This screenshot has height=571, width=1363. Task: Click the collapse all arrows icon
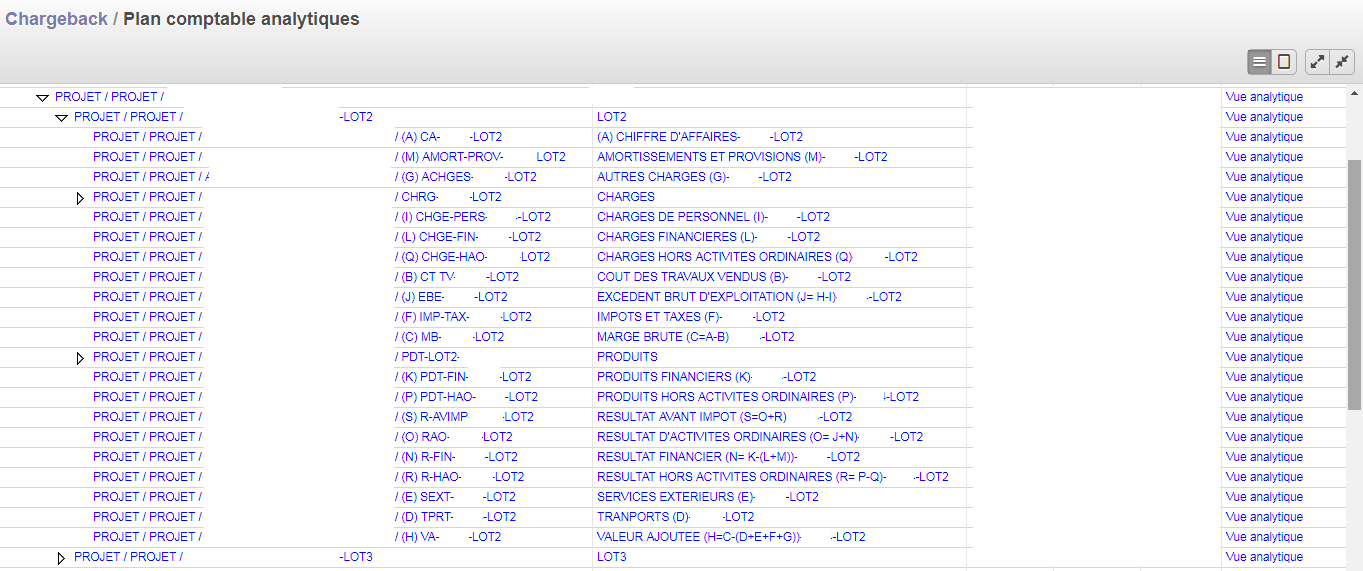(1342, 62)
